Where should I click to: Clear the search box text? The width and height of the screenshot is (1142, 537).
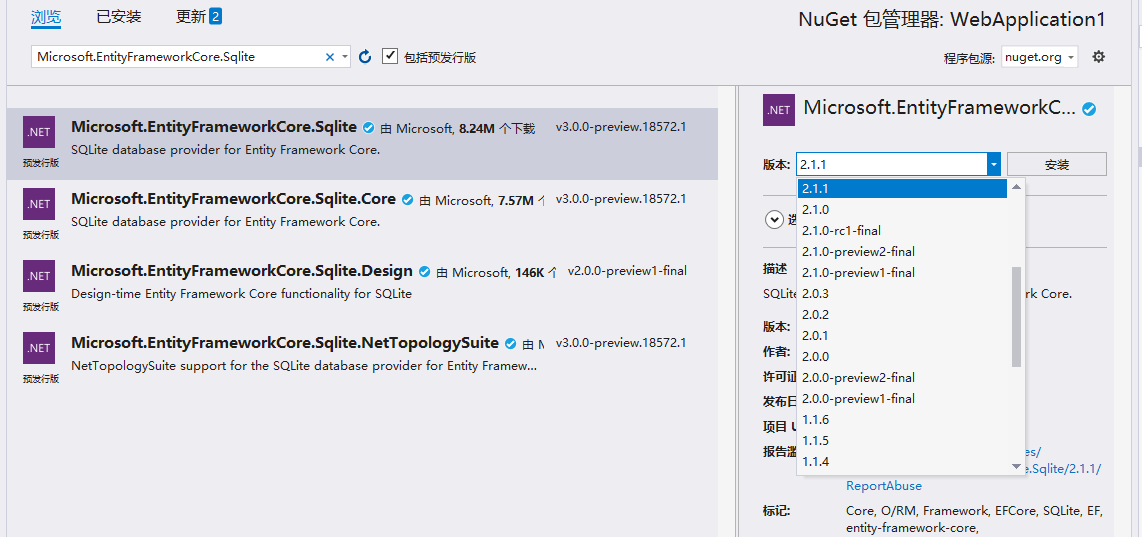(x=330, y=57)
